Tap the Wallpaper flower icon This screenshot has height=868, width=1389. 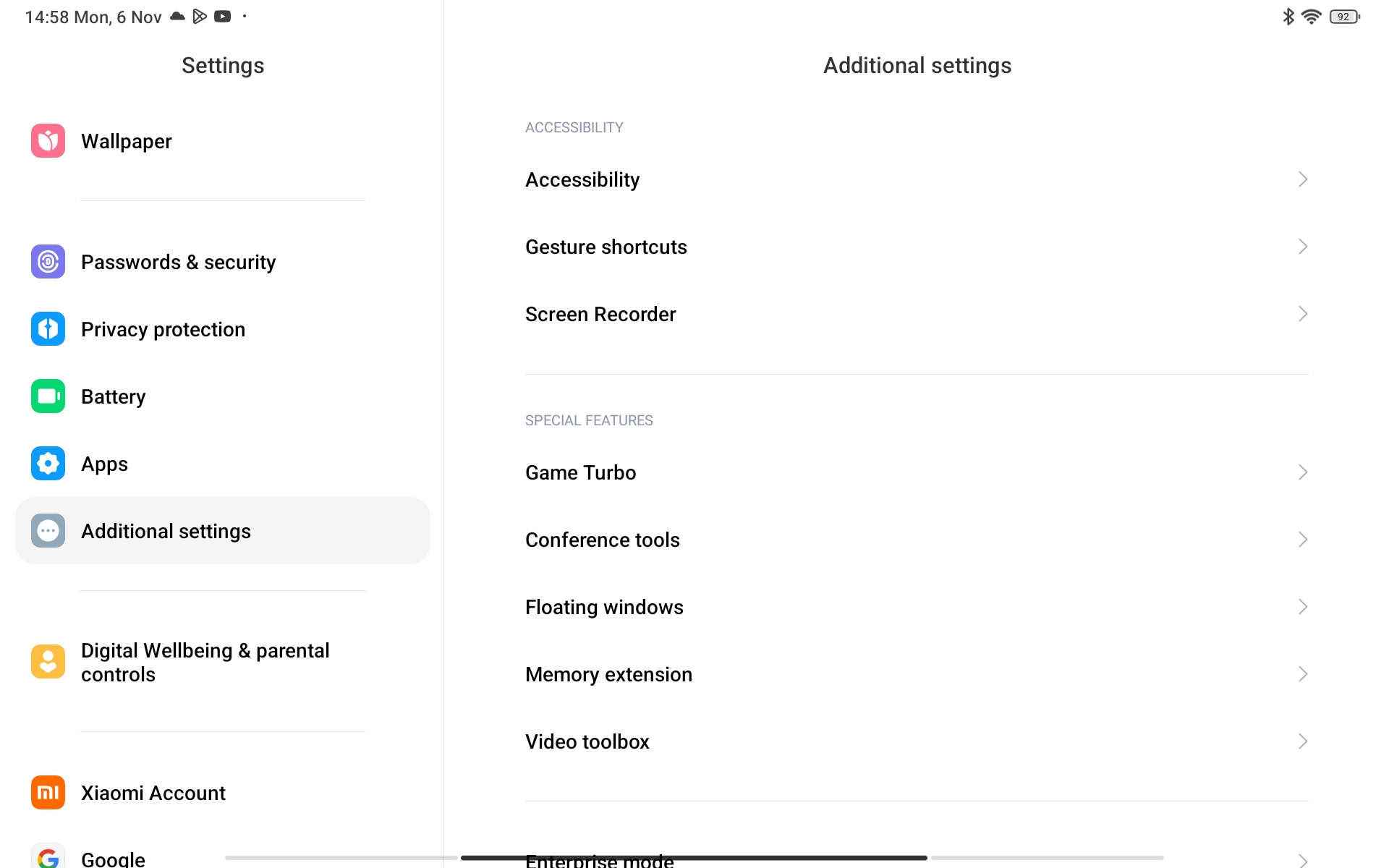pyautogui.click(x=48, y=141)
